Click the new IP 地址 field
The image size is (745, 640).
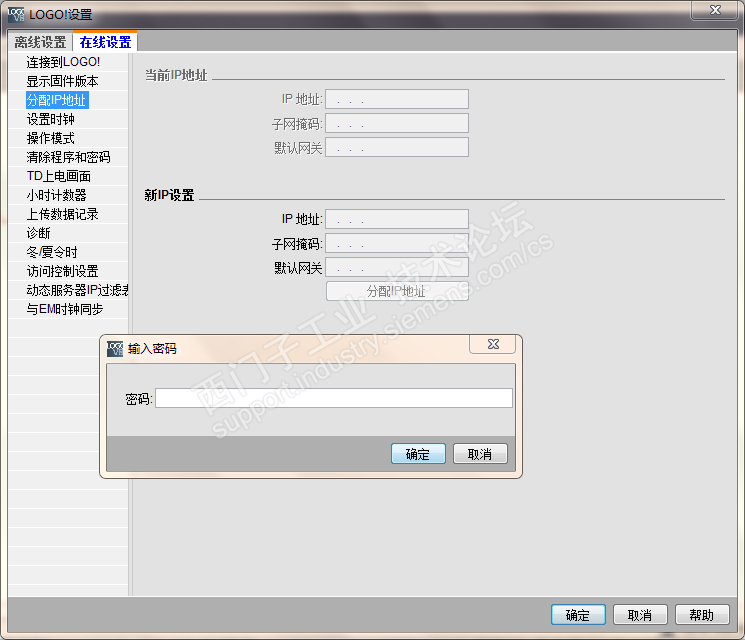pyautogui.click(x=397, y=219)
